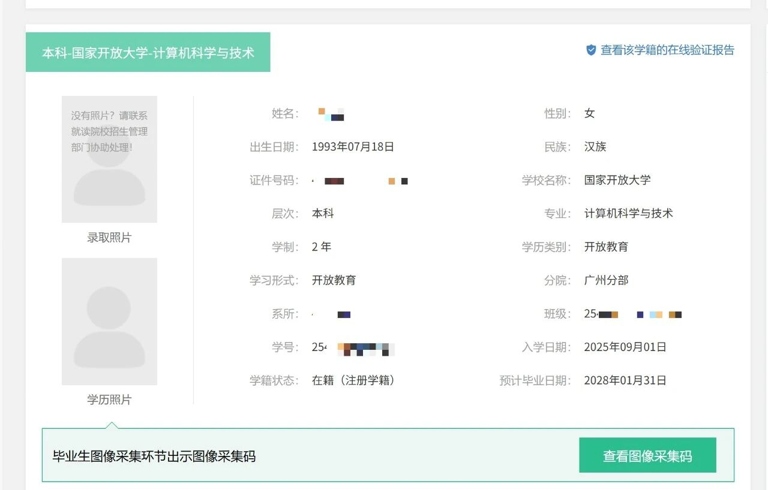Click the 分院 value 广州分部

(x=606, y=280)
